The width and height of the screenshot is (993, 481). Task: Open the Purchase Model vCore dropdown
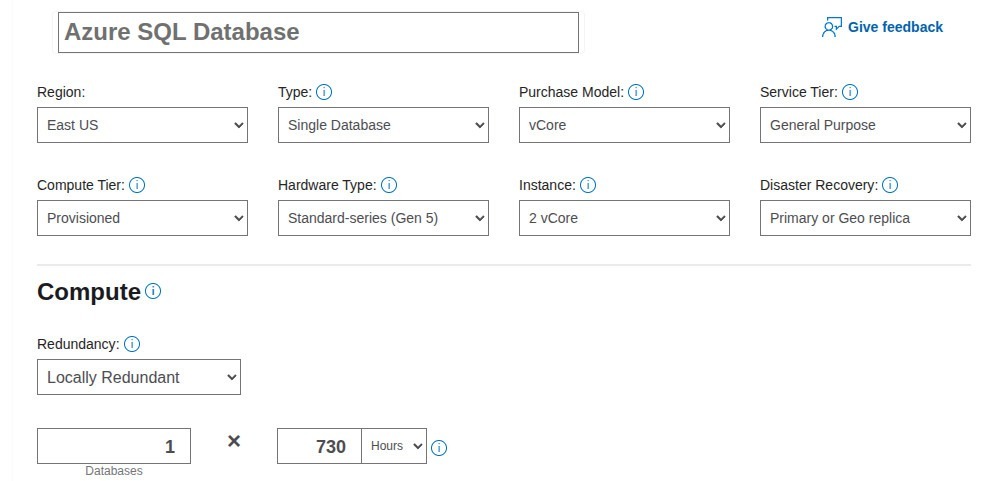click(624, 125)
